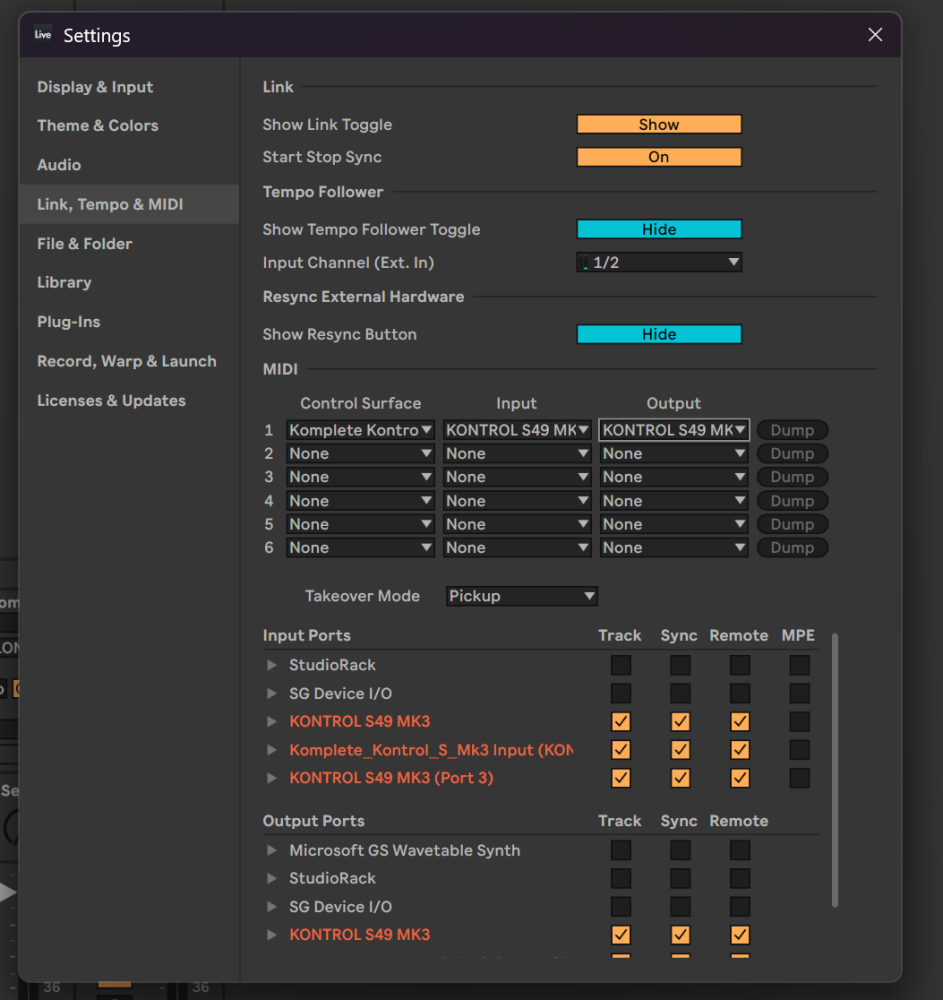This screenshot has width=943, height=1000.
Task: Enable MPE for KONTROL S49 MK3 input
Action: point(799,721)
